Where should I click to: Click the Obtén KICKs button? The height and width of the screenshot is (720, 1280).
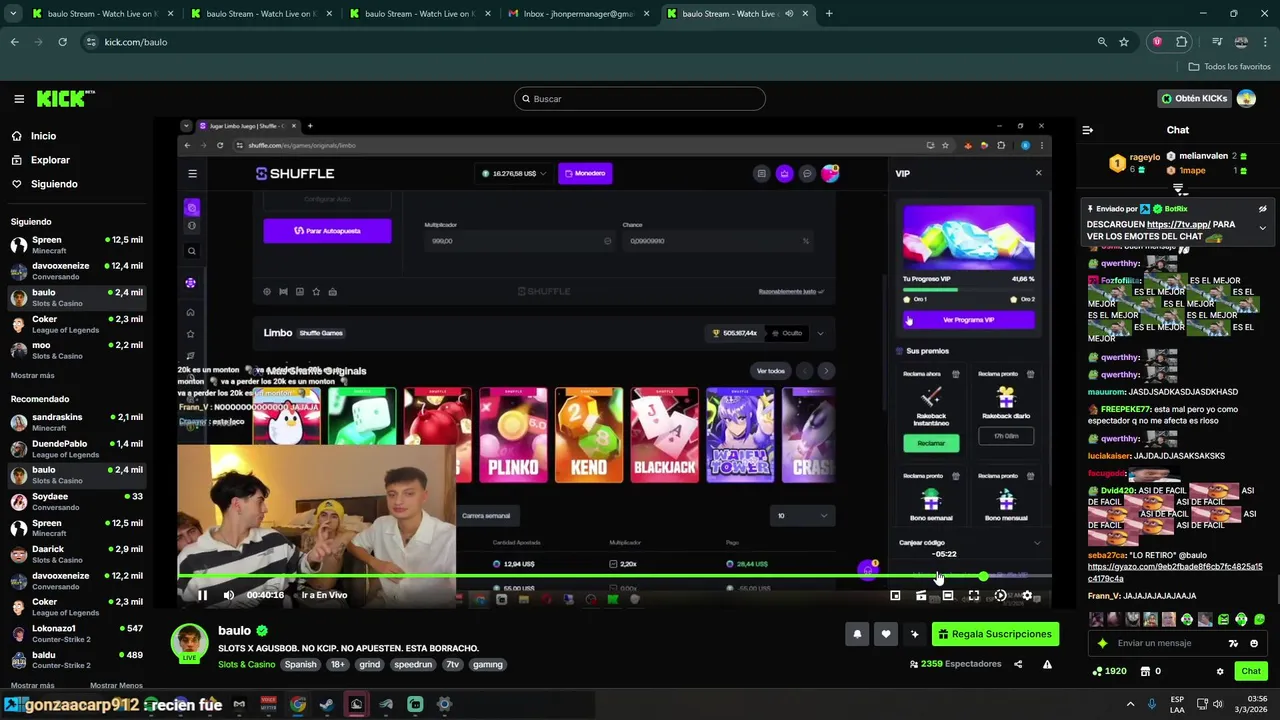pos(1193,99)
